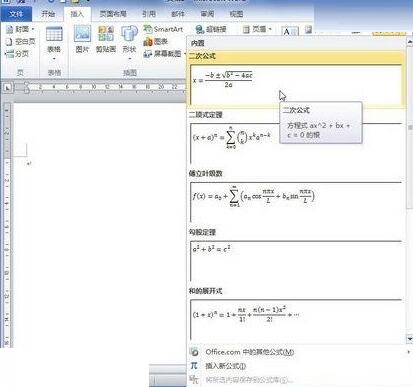The image size is (413, 387).
Task: Switch to the 审阅 (Review) tab
Action: [207, 14]
